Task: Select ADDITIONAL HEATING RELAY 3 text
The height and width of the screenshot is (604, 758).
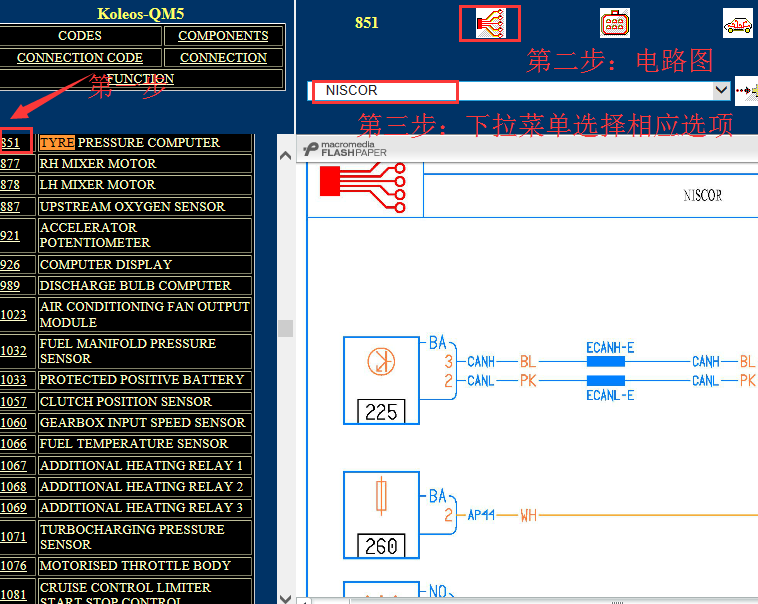Action: [x=142, y=507]
